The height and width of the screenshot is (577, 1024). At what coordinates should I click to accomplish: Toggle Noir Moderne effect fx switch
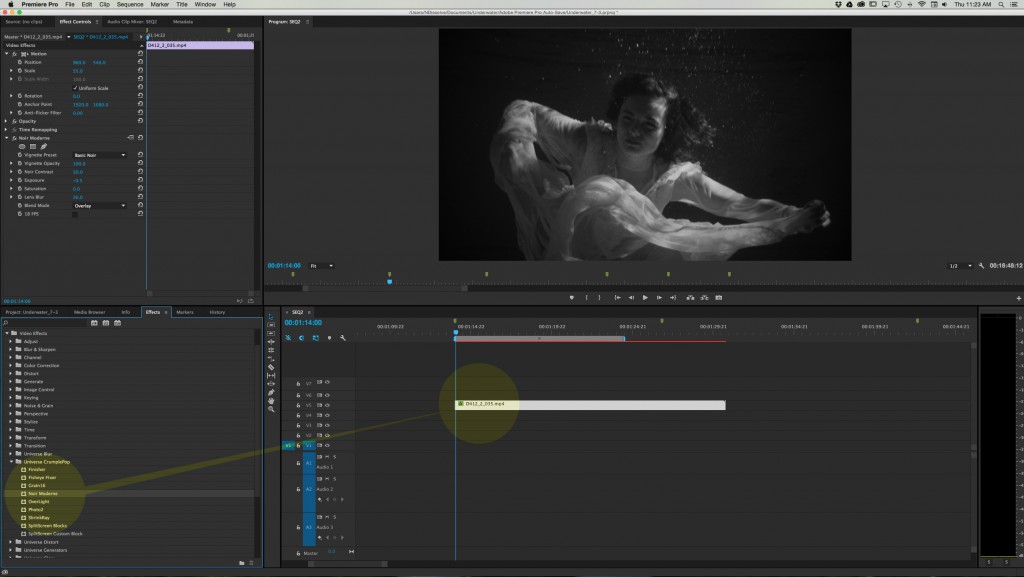(14, 138)
